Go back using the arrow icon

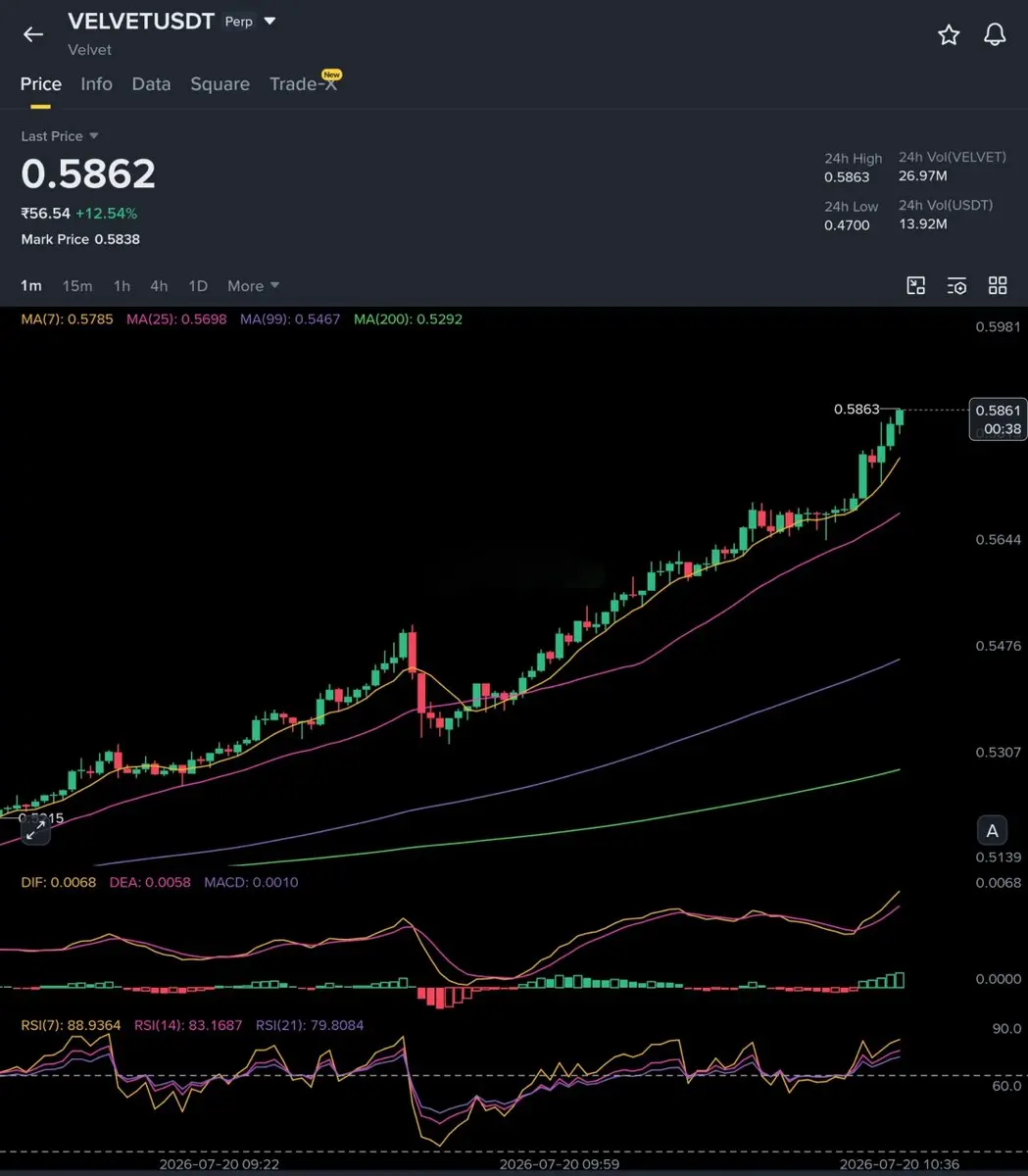pos(33,34)
